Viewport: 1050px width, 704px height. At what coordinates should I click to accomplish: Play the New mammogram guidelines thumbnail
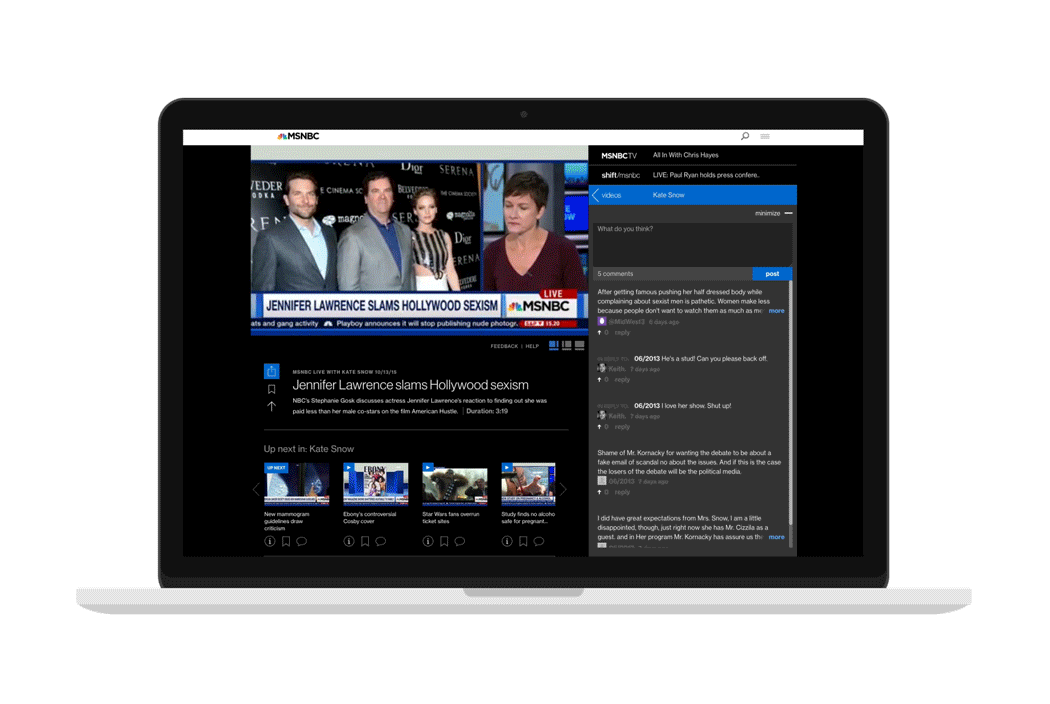click(297, 484)
